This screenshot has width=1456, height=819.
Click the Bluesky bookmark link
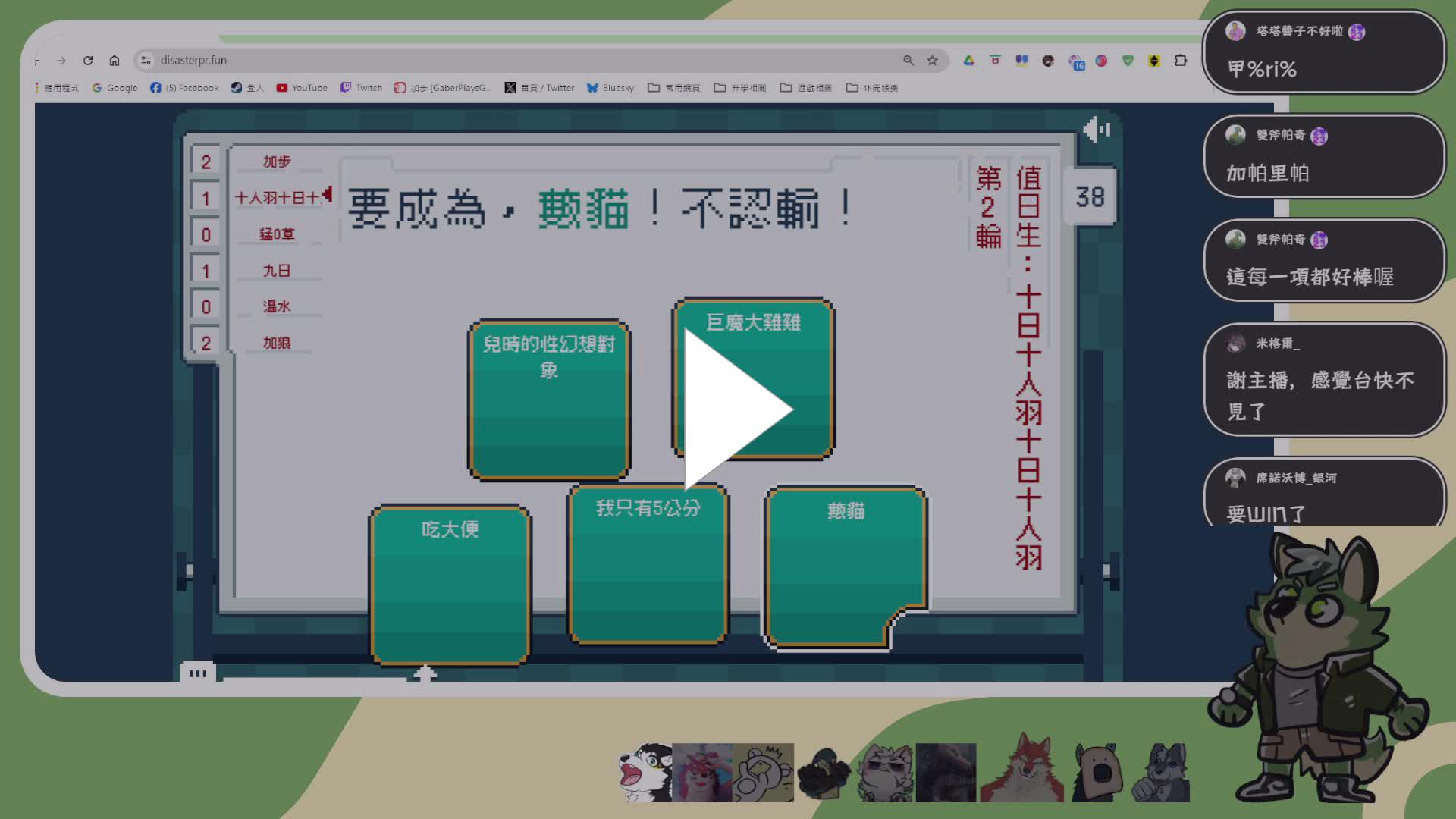pos(611,88)
